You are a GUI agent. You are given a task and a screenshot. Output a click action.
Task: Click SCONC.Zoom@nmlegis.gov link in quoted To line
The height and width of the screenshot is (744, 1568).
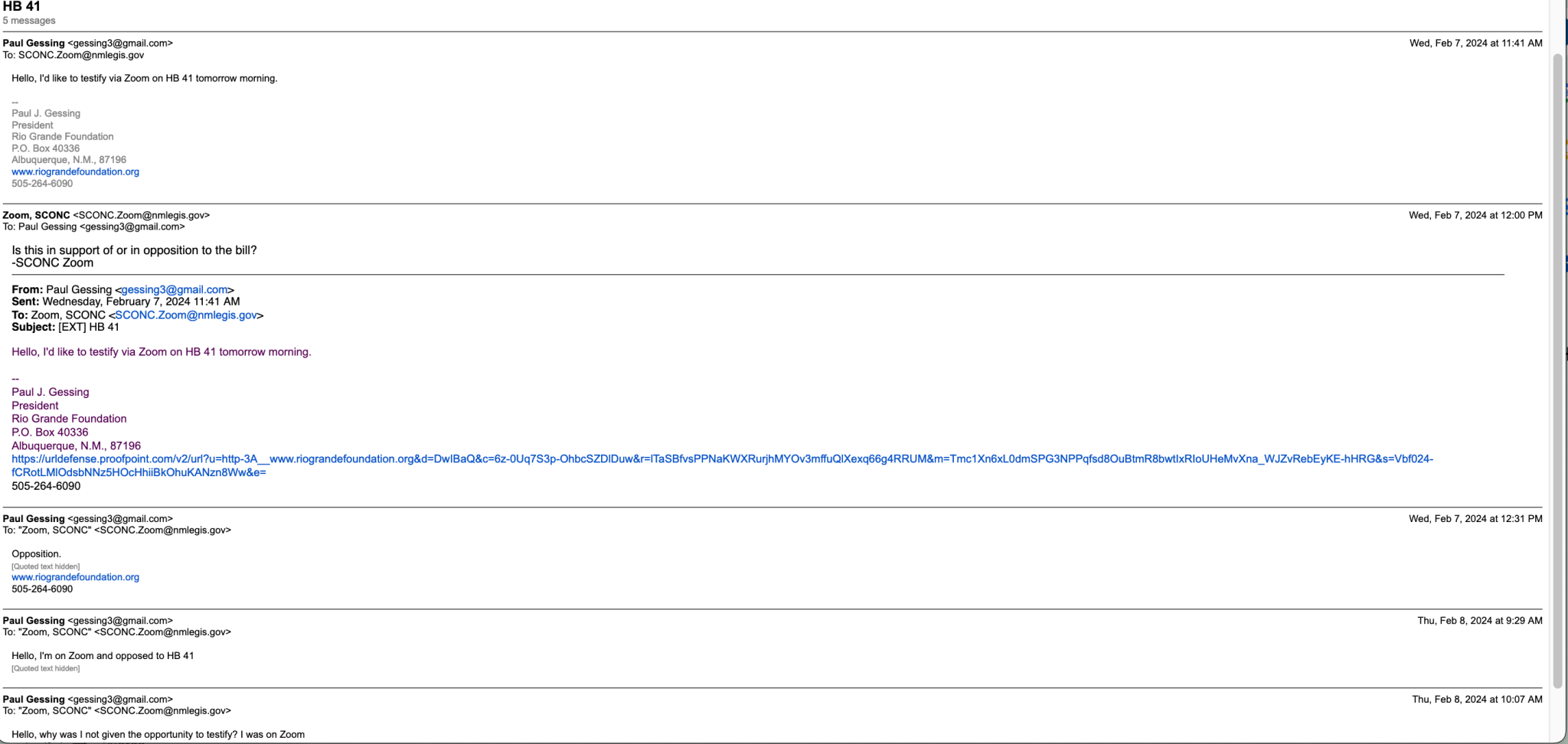(x=186, y=315)
